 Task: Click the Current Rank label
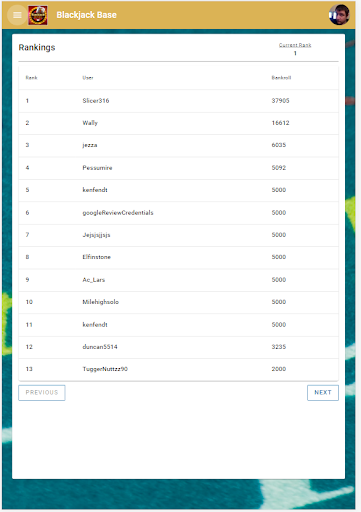295,45
